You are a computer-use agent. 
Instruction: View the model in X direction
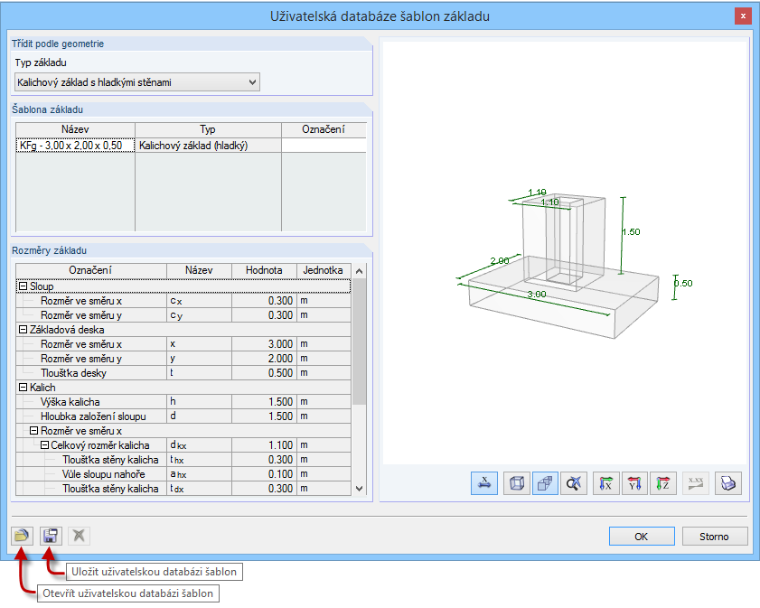click(606, 483)
